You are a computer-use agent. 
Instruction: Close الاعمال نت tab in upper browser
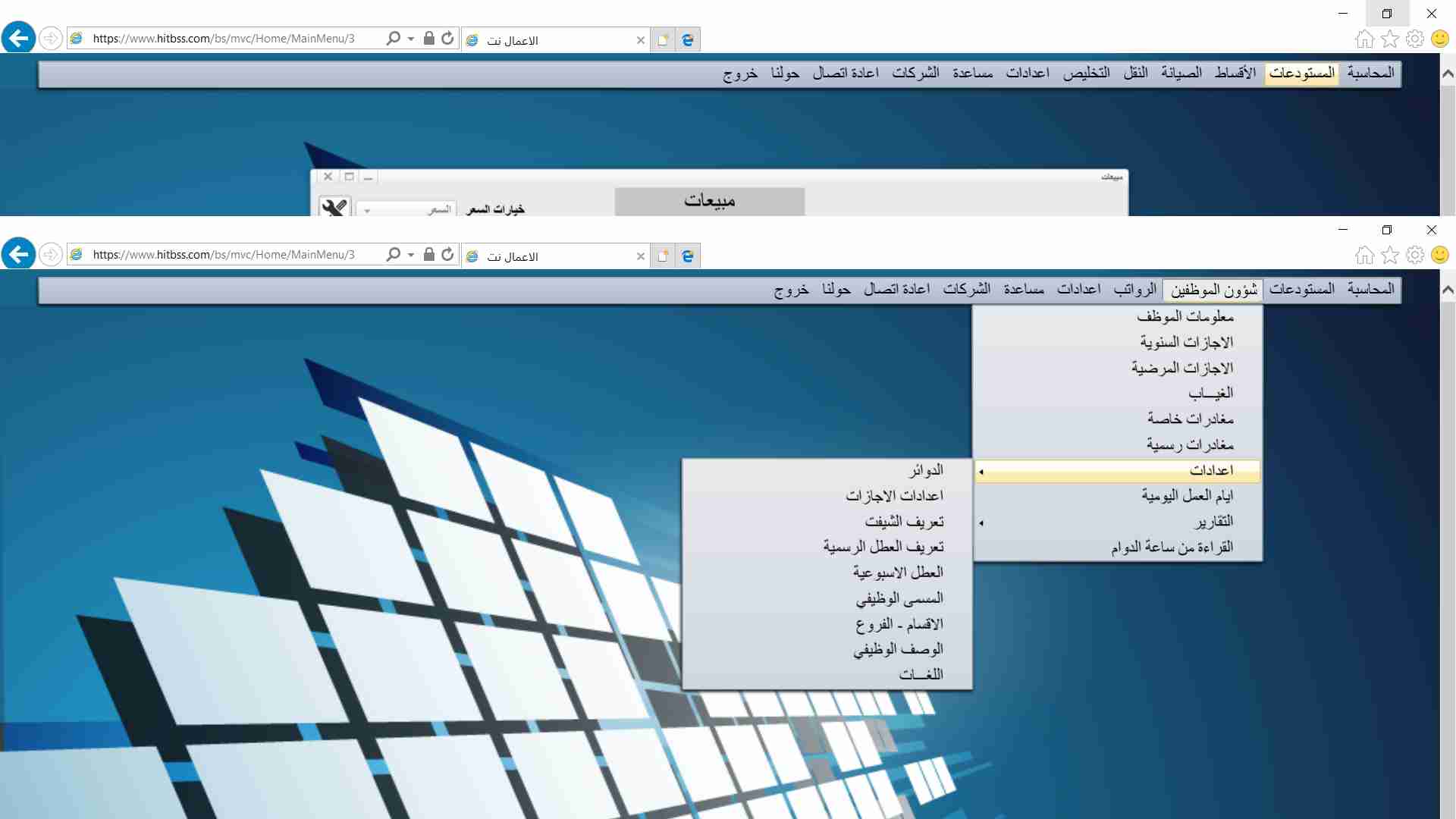[641, 40]
